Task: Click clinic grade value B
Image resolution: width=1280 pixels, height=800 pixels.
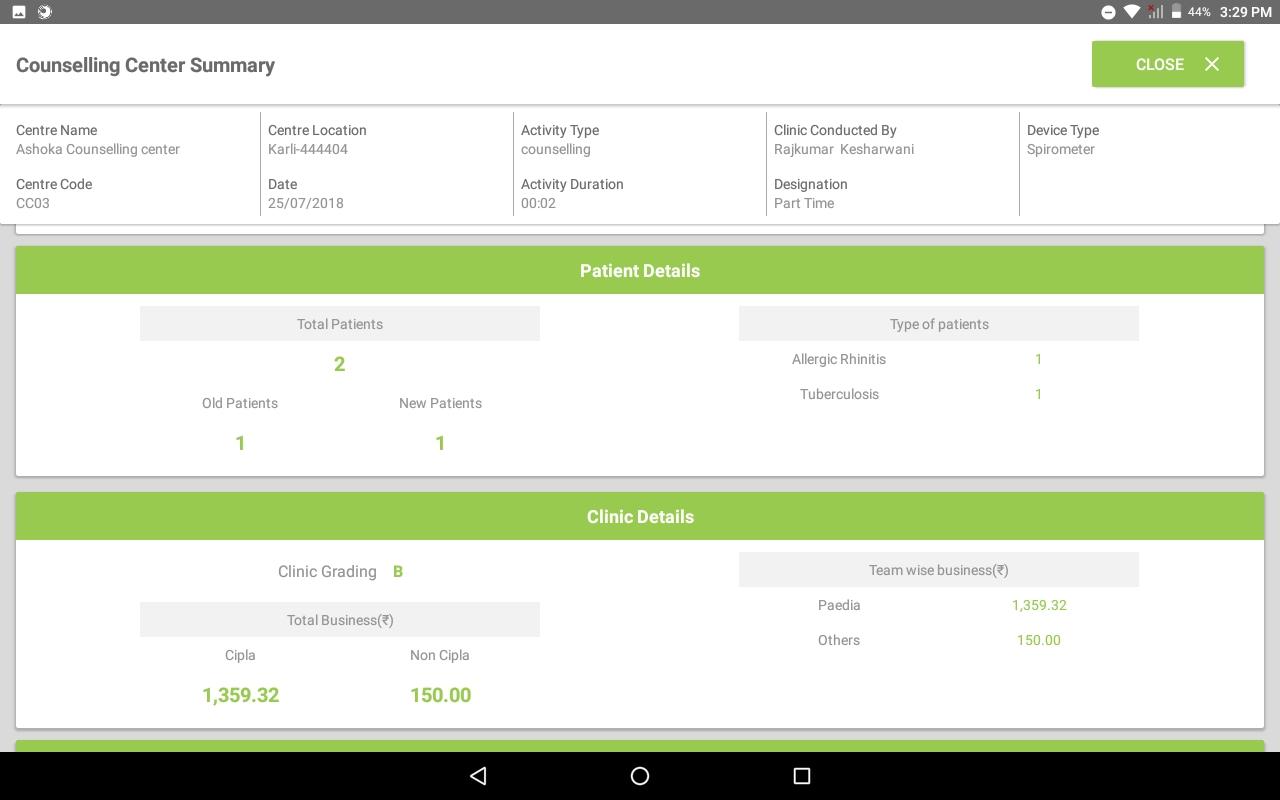Action: click(398, 571)
